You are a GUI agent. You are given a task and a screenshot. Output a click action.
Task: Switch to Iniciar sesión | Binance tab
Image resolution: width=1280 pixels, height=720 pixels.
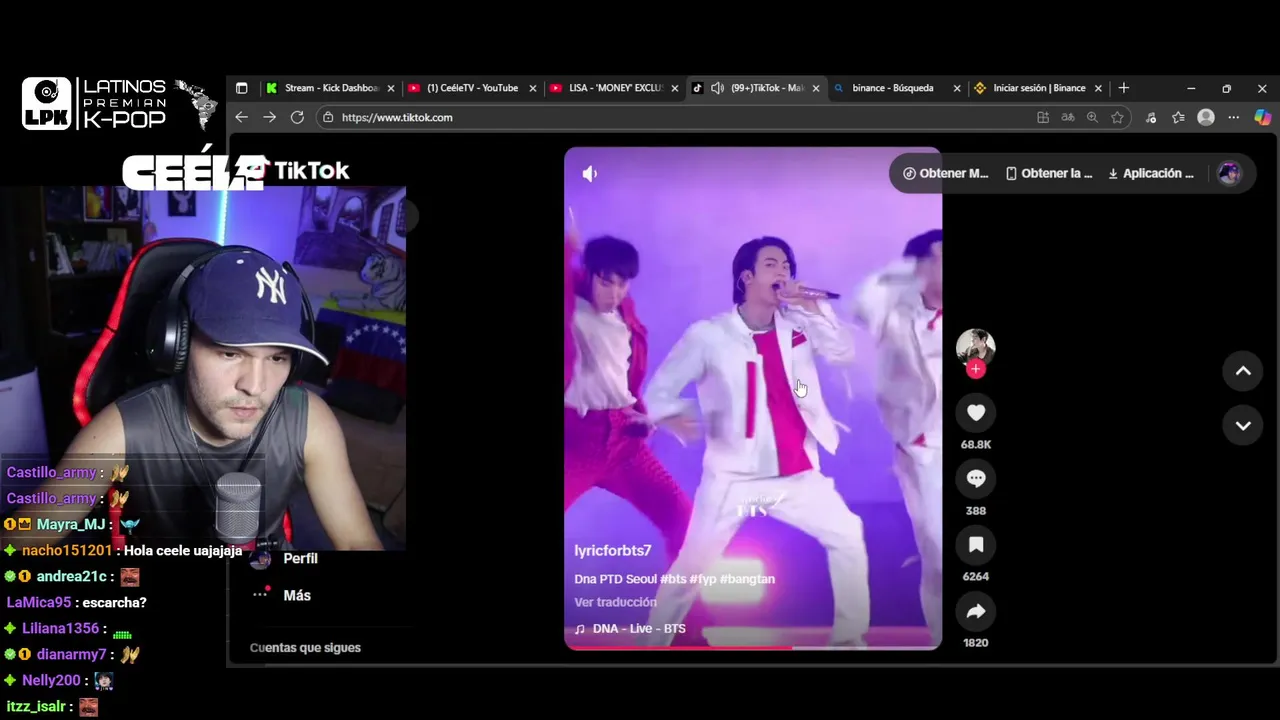(x=1039, y=88)
